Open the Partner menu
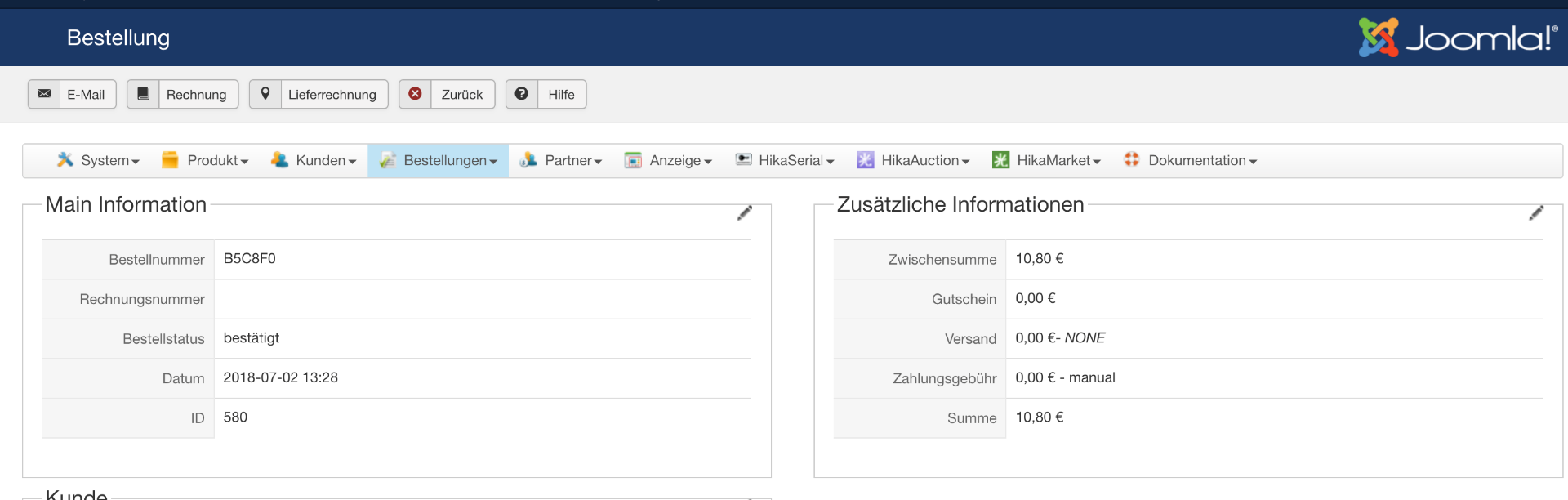 click(562, 161)
